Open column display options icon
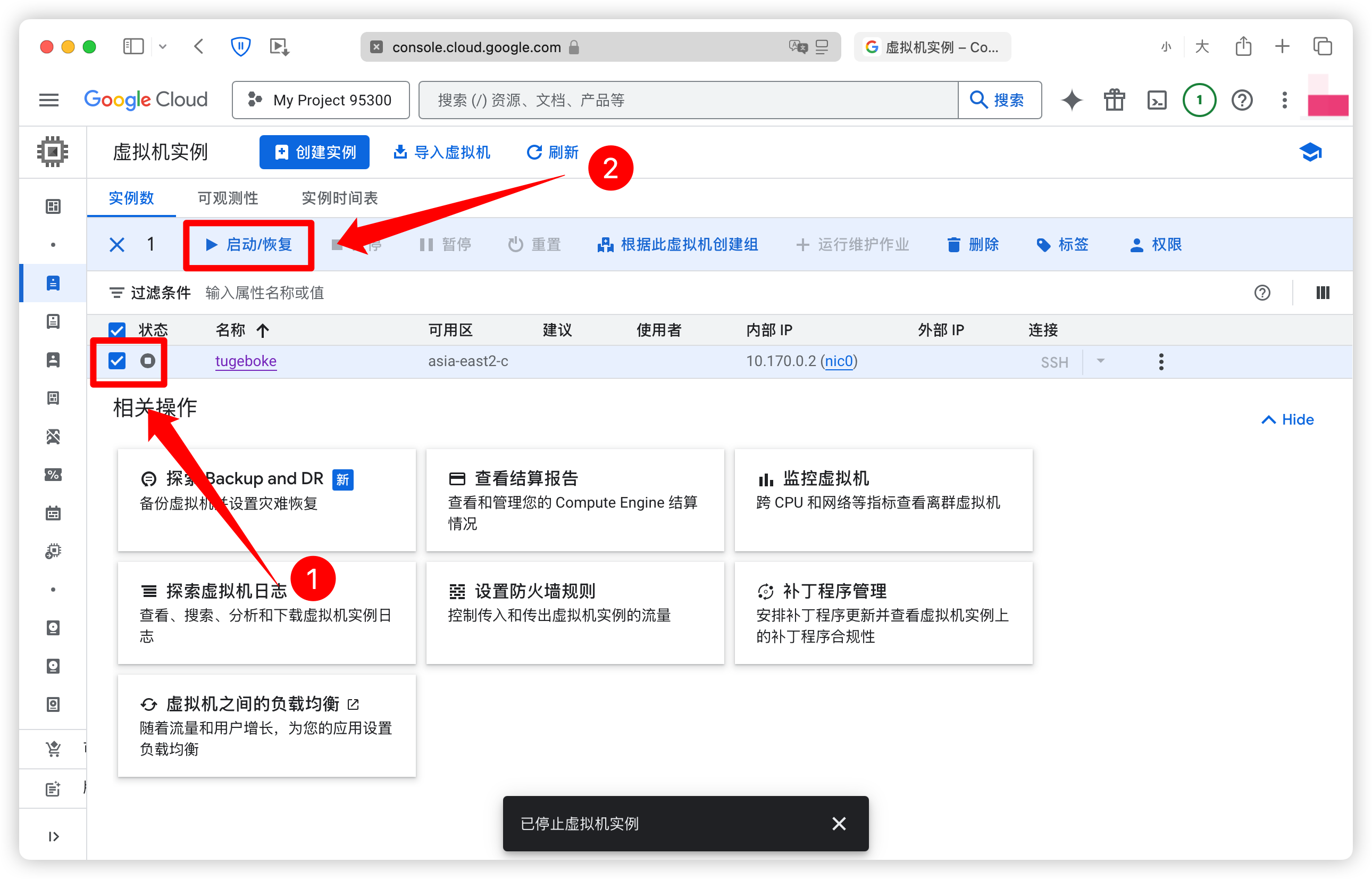 1323,293
